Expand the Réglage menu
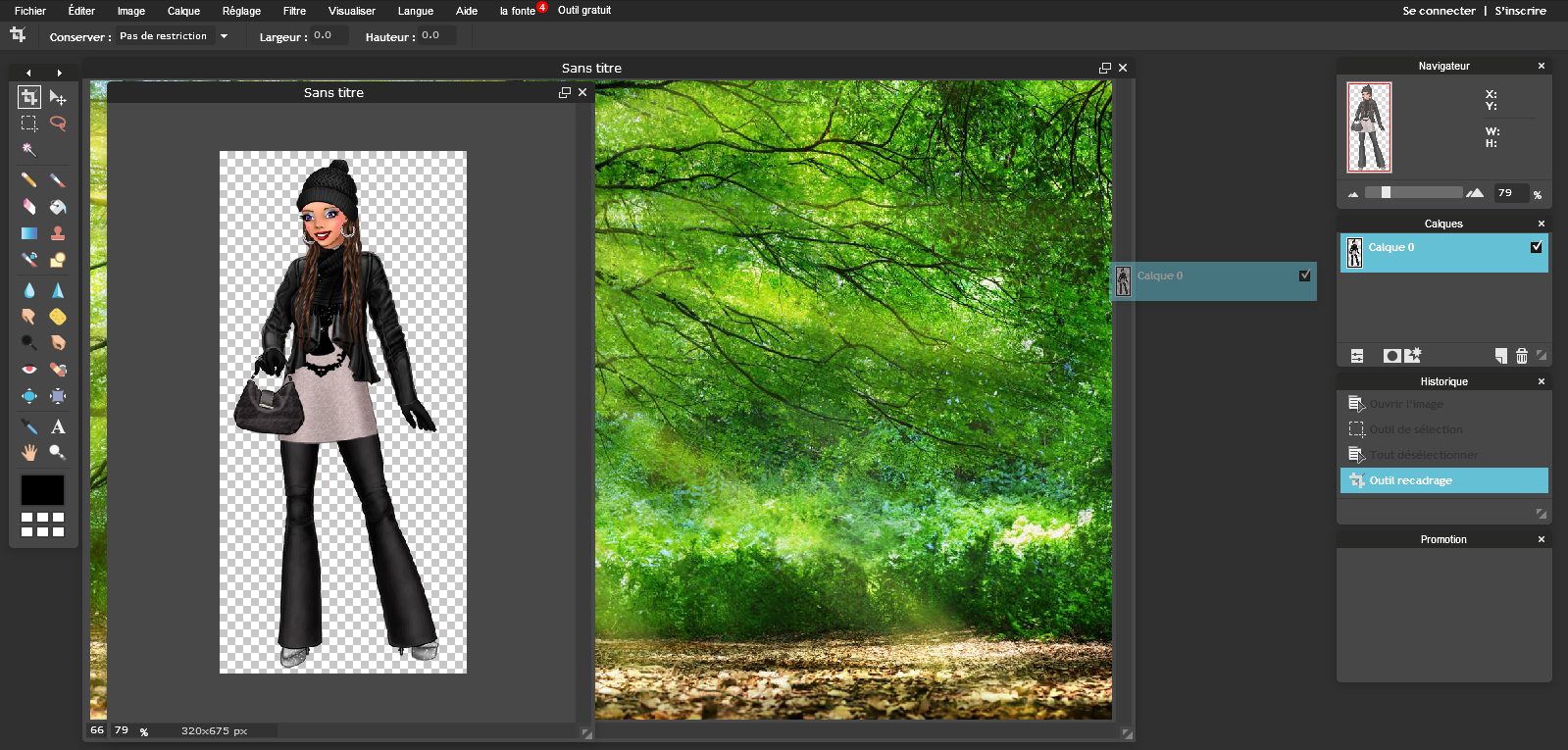The width and height of the screenshot is (1568, 750). point(241,11)
